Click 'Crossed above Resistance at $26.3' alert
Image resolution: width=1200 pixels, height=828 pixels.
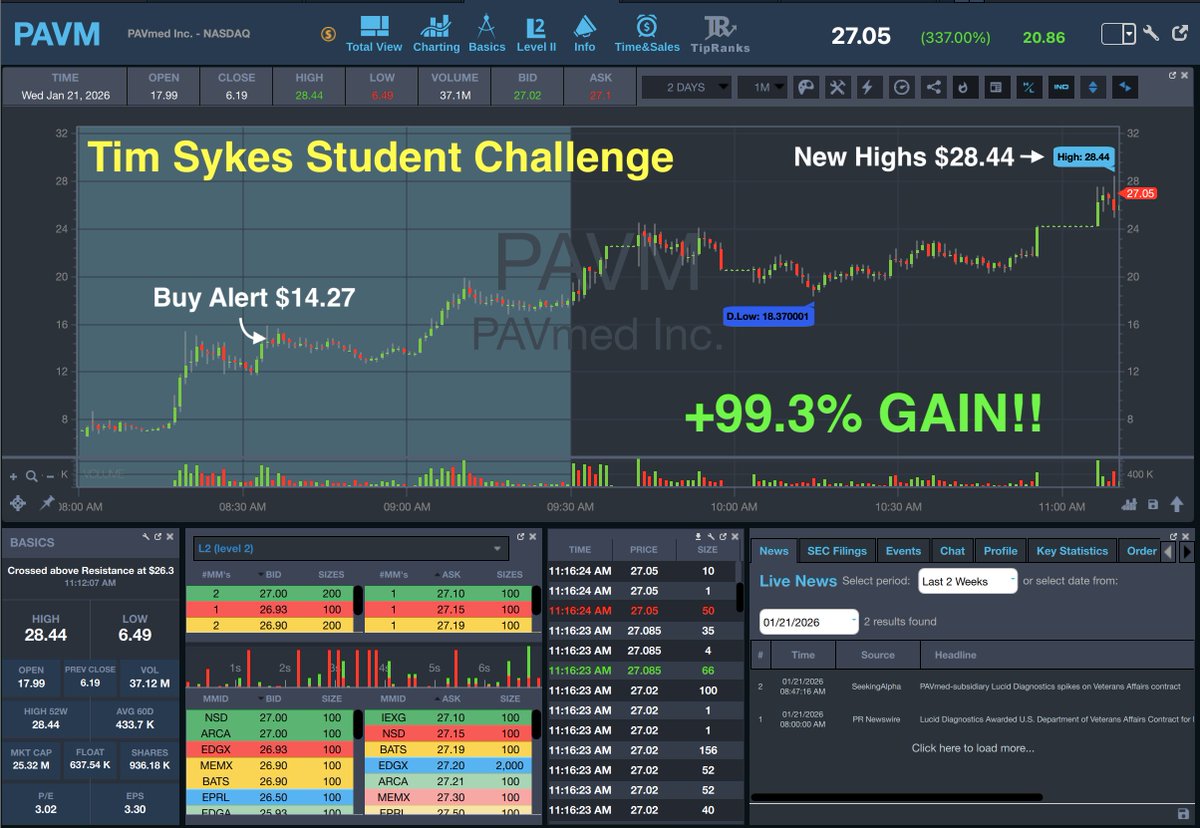90,570
